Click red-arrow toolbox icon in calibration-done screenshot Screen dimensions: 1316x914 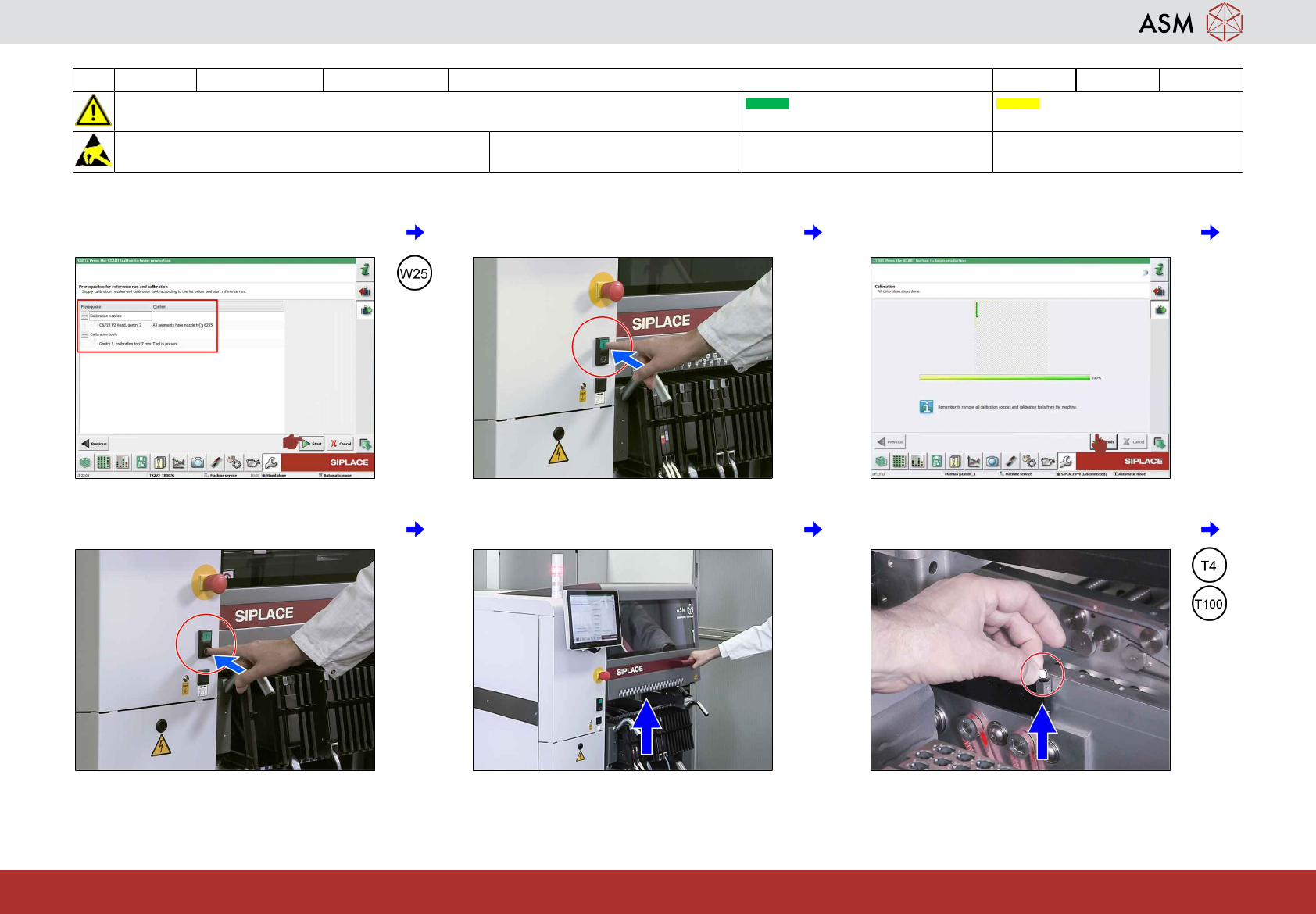click(1160, 291)
